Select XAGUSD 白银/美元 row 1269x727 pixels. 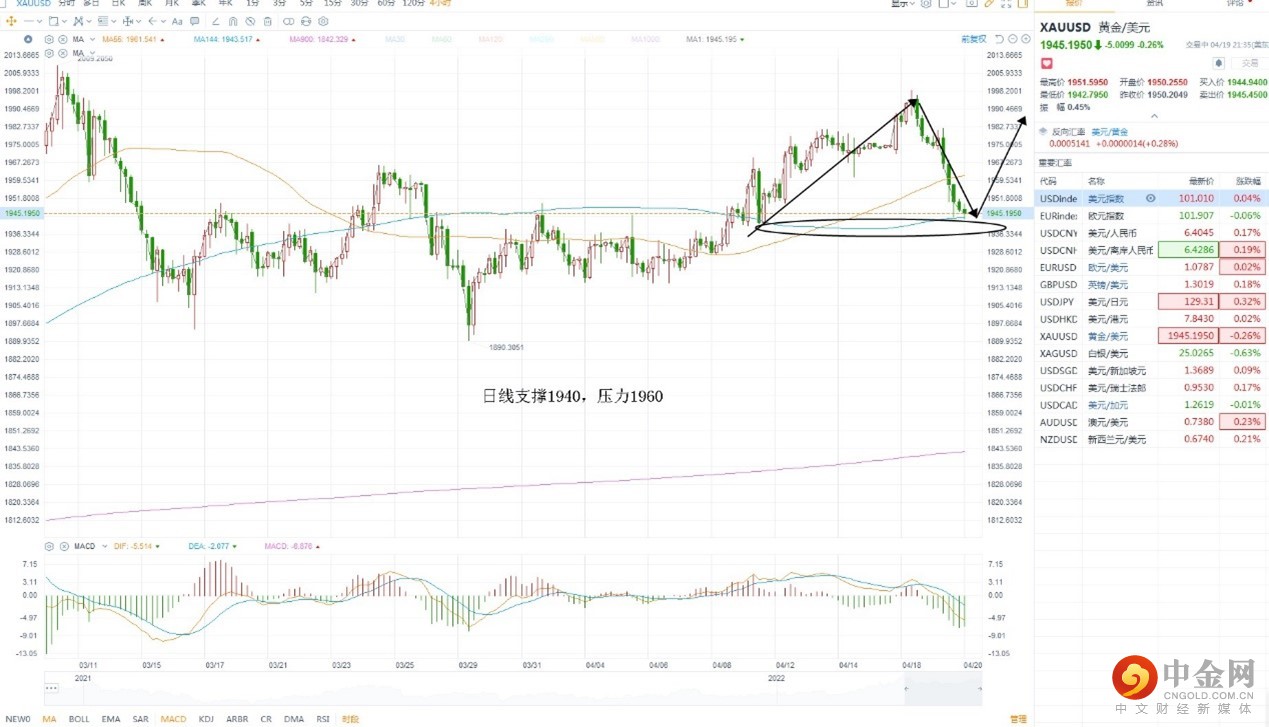coord(1152,353)
